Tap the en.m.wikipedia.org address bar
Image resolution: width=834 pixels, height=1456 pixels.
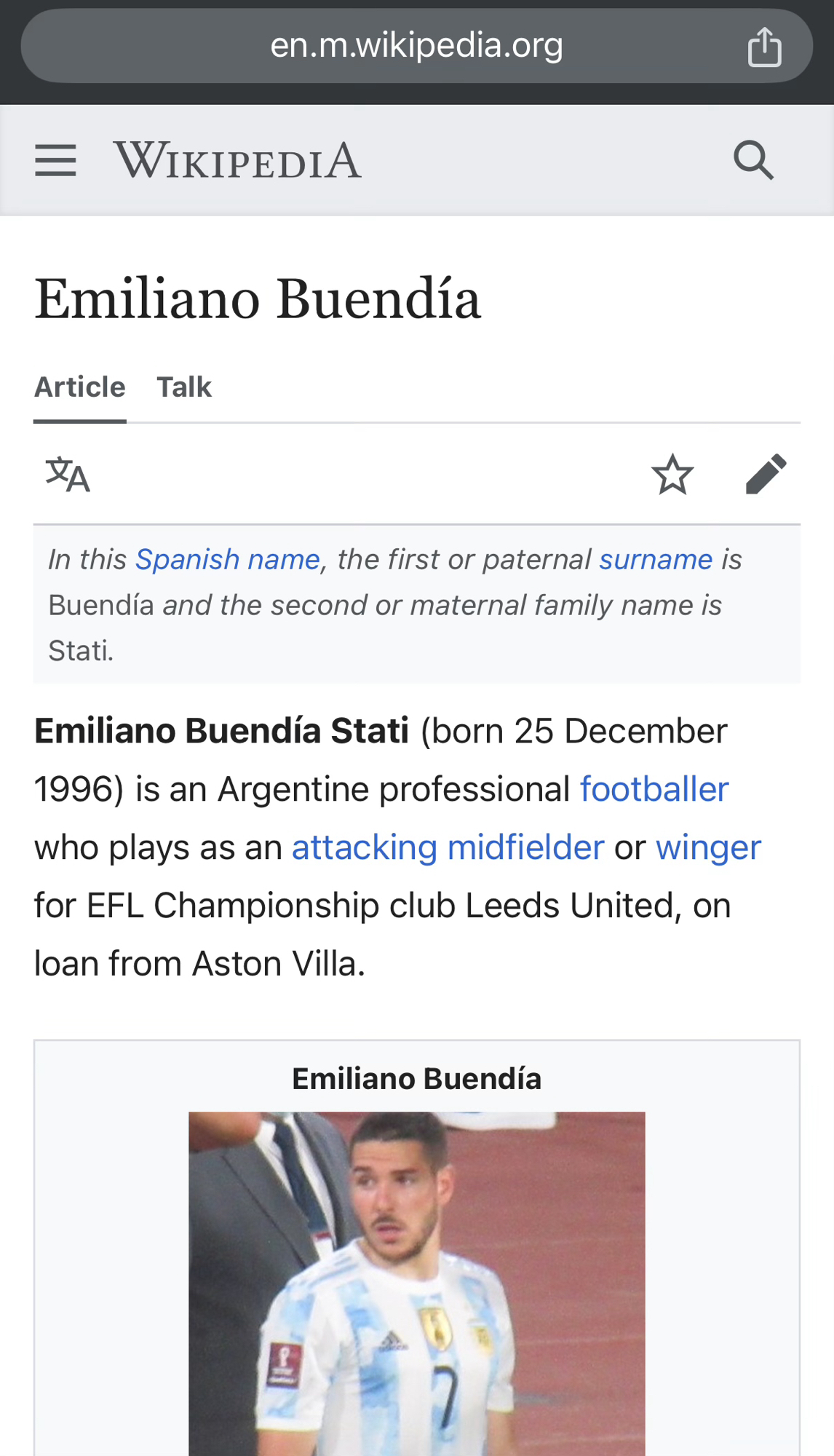[416, 46]
